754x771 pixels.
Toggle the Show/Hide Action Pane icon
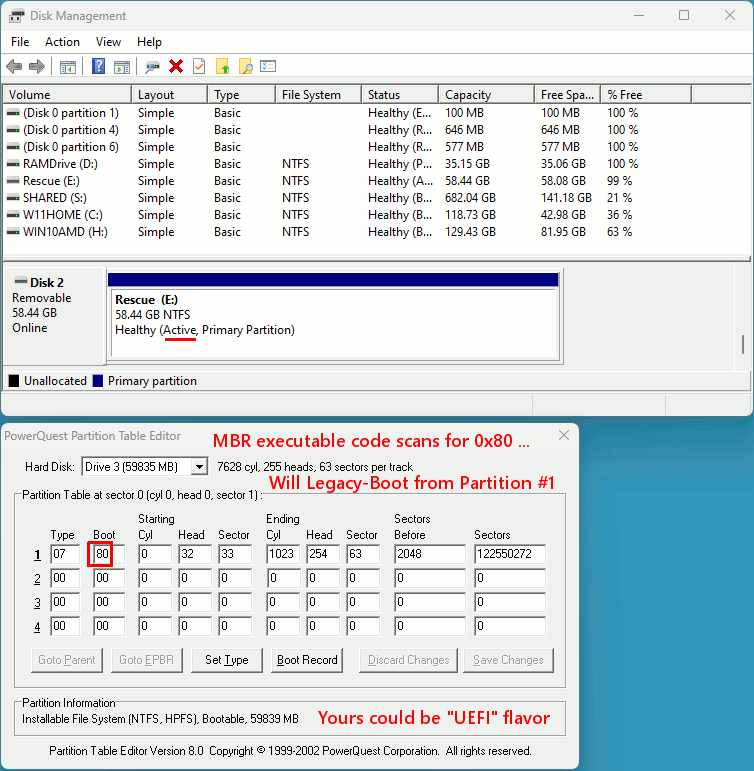121,67
